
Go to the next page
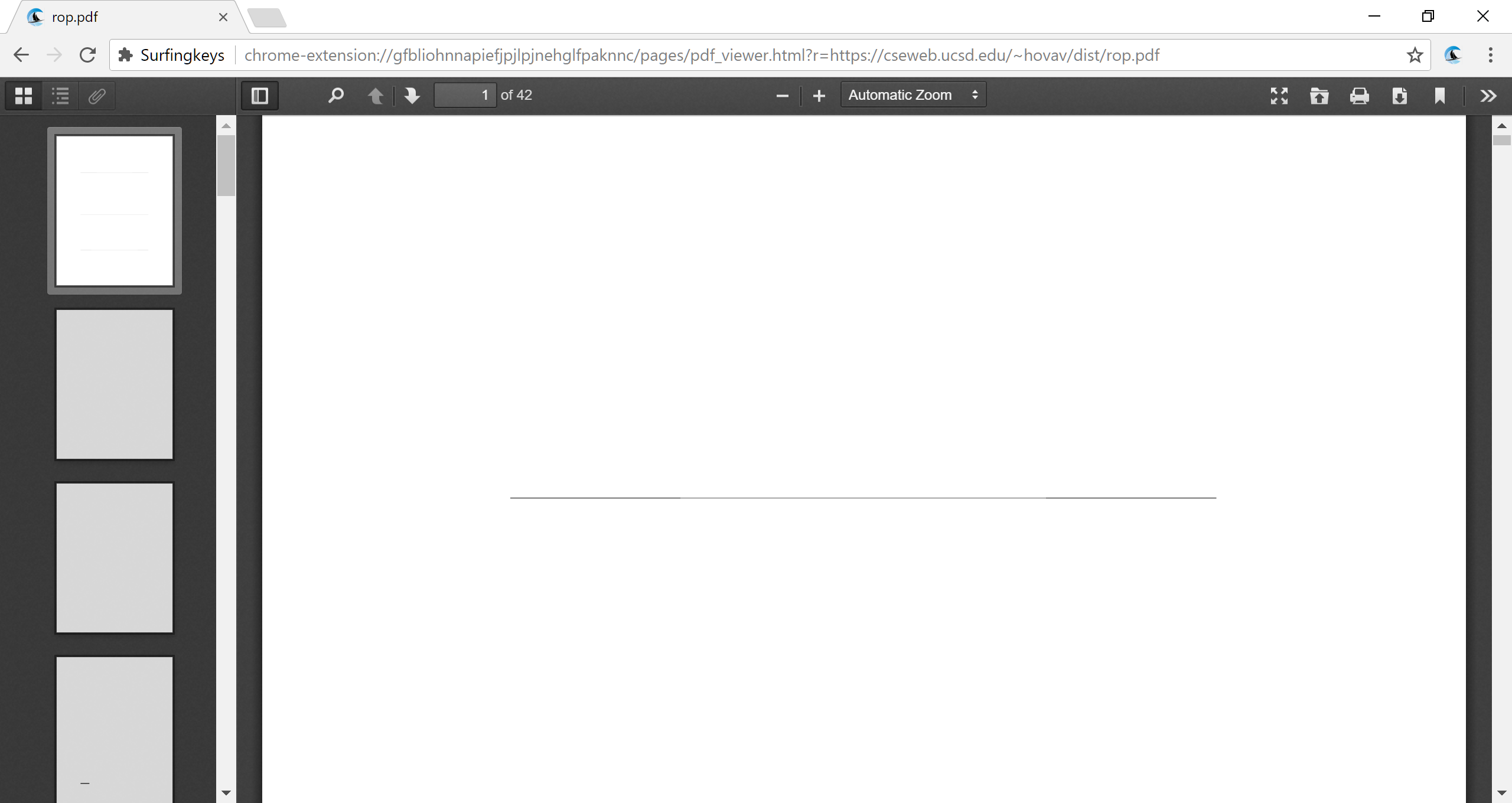click(x=412, y=95)
